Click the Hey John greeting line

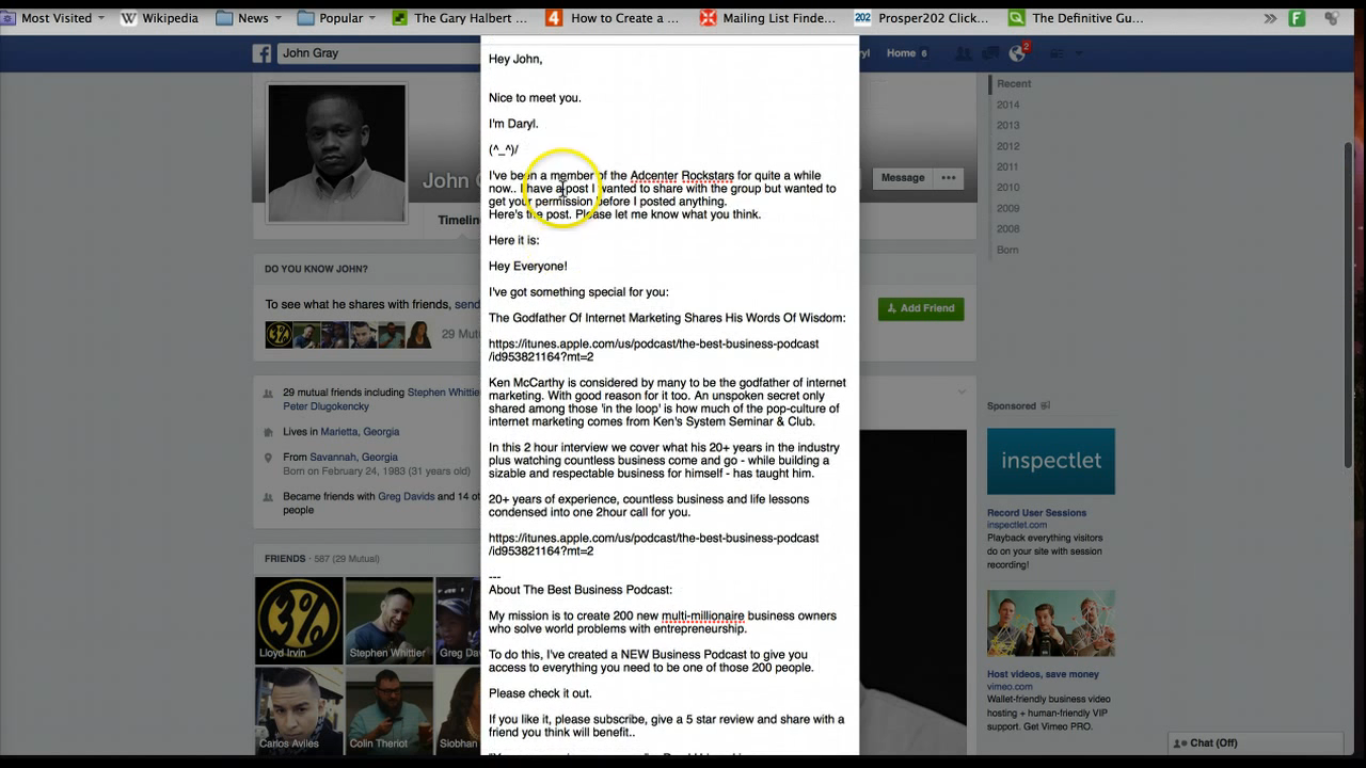[x=516, y=59]
